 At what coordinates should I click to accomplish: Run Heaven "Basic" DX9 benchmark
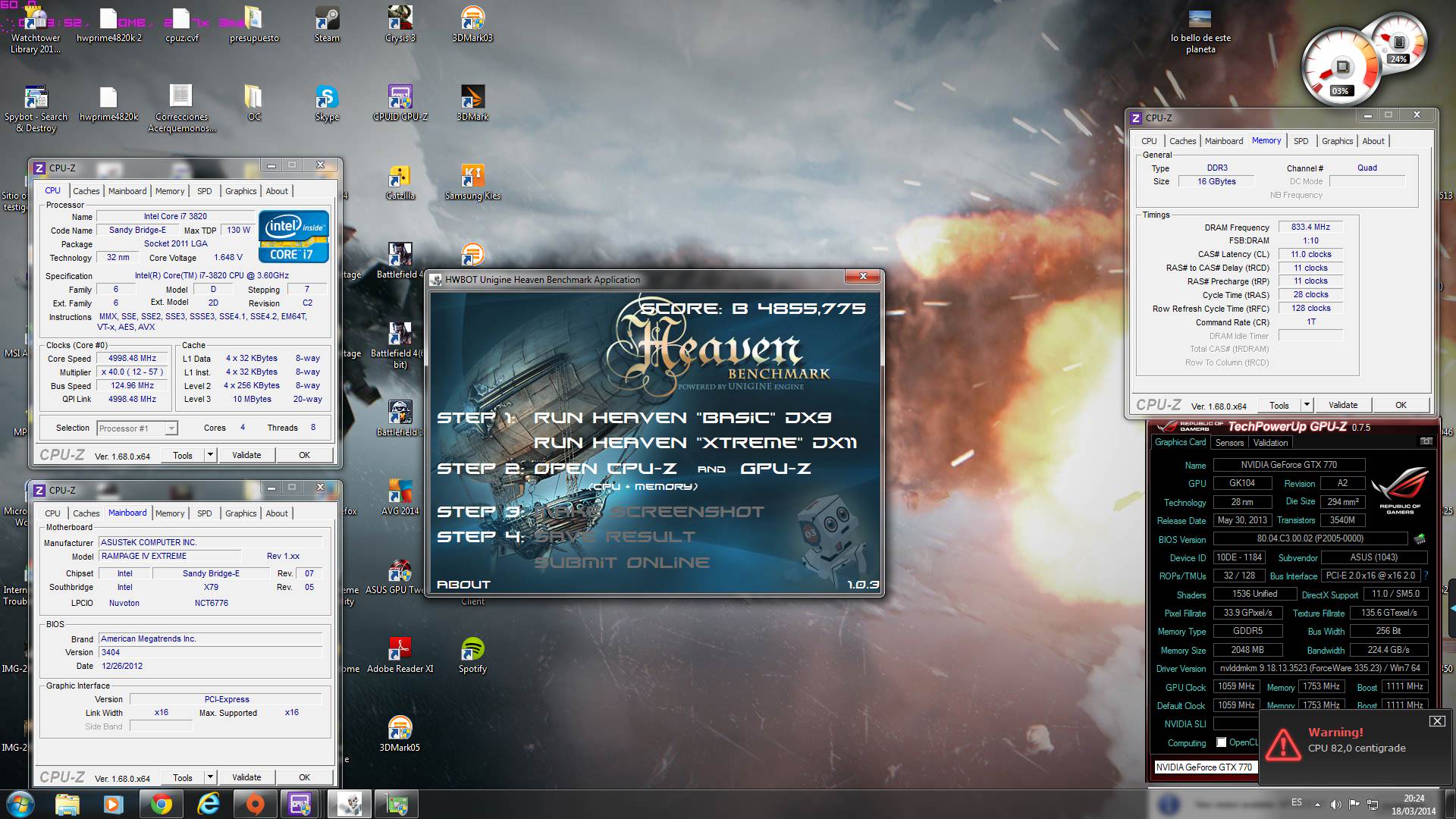click(x=682, y=418)
